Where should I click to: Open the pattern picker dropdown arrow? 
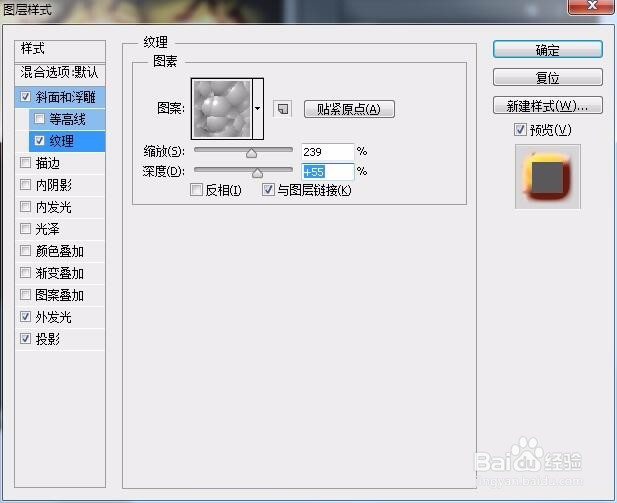pos(258,109)
